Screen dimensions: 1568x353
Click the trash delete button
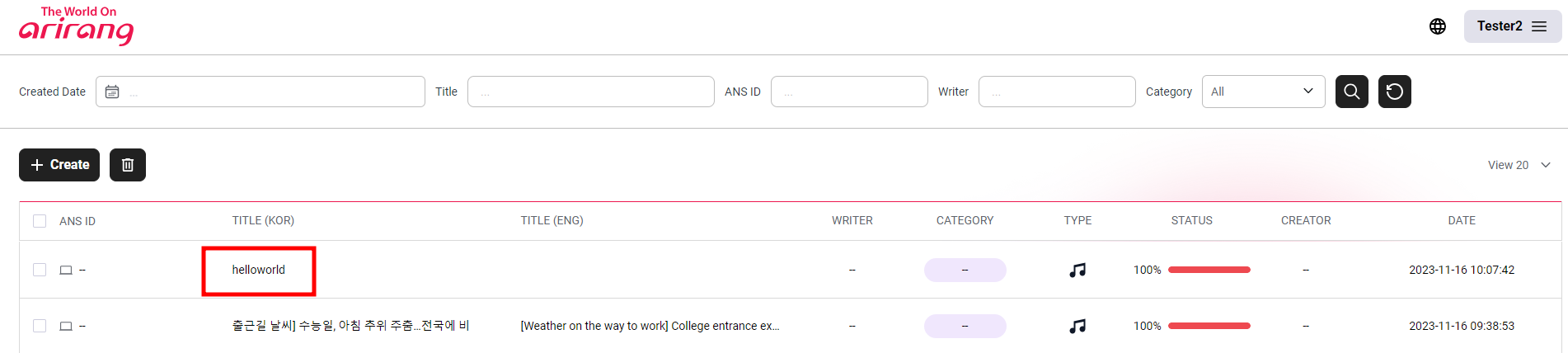click(128, 165)
